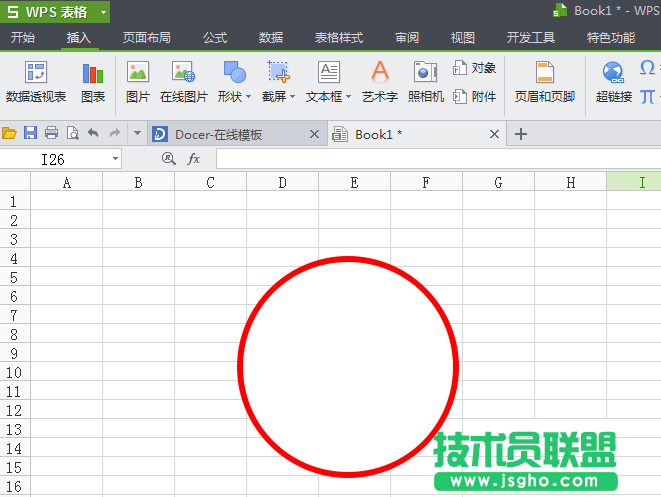Click the magnifier icon beside fx
Viewport: 661px width, 497px height.
pyautogui.click(x=169, y=159)
